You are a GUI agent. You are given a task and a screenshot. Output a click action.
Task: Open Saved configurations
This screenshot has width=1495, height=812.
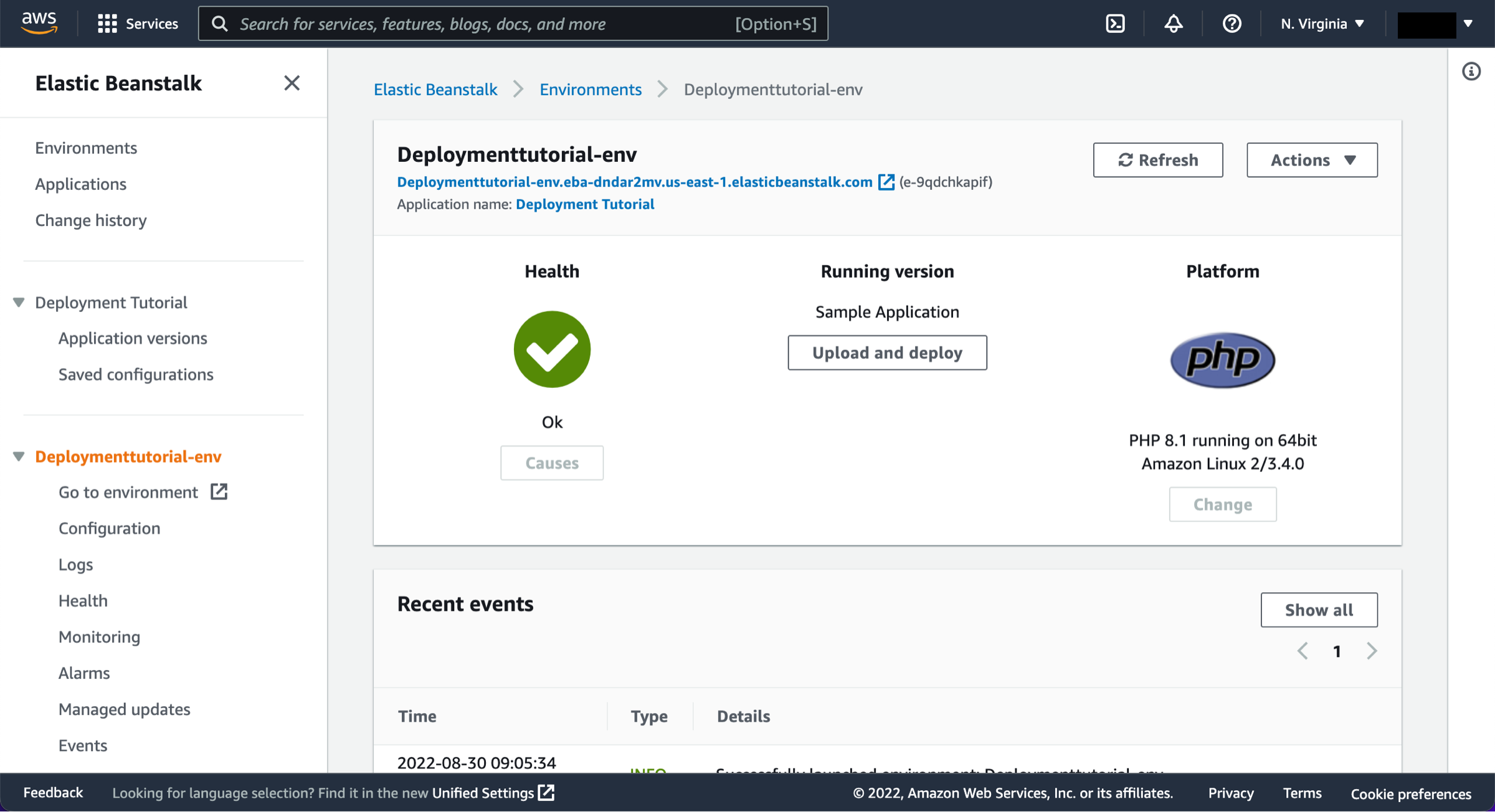pyautogui.click(x=136, y=374)
